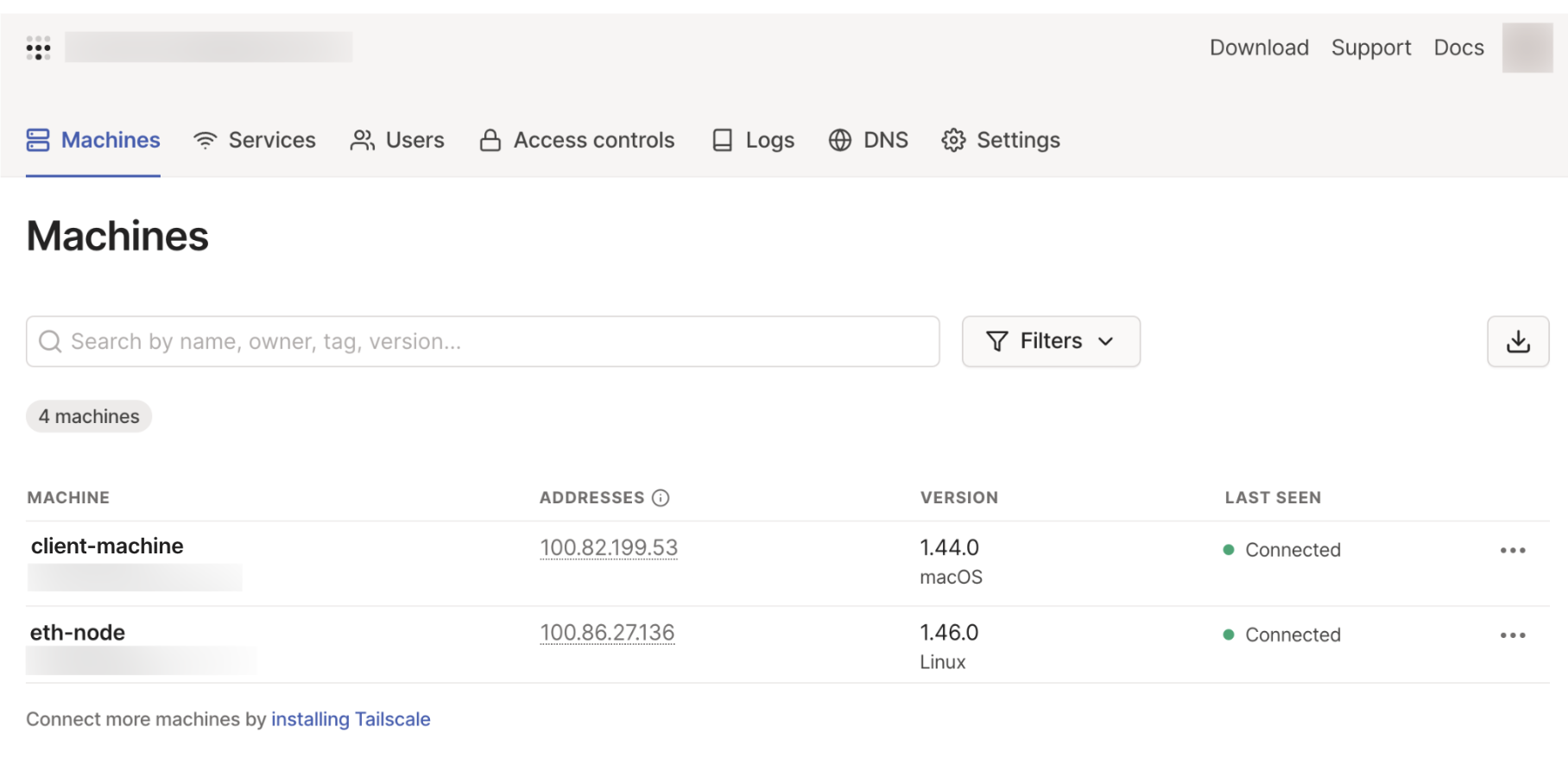Expand the eth-node address 100.86.27.136
The height and width of the screenshot is (758, 1568).
[x=607, y=633]
